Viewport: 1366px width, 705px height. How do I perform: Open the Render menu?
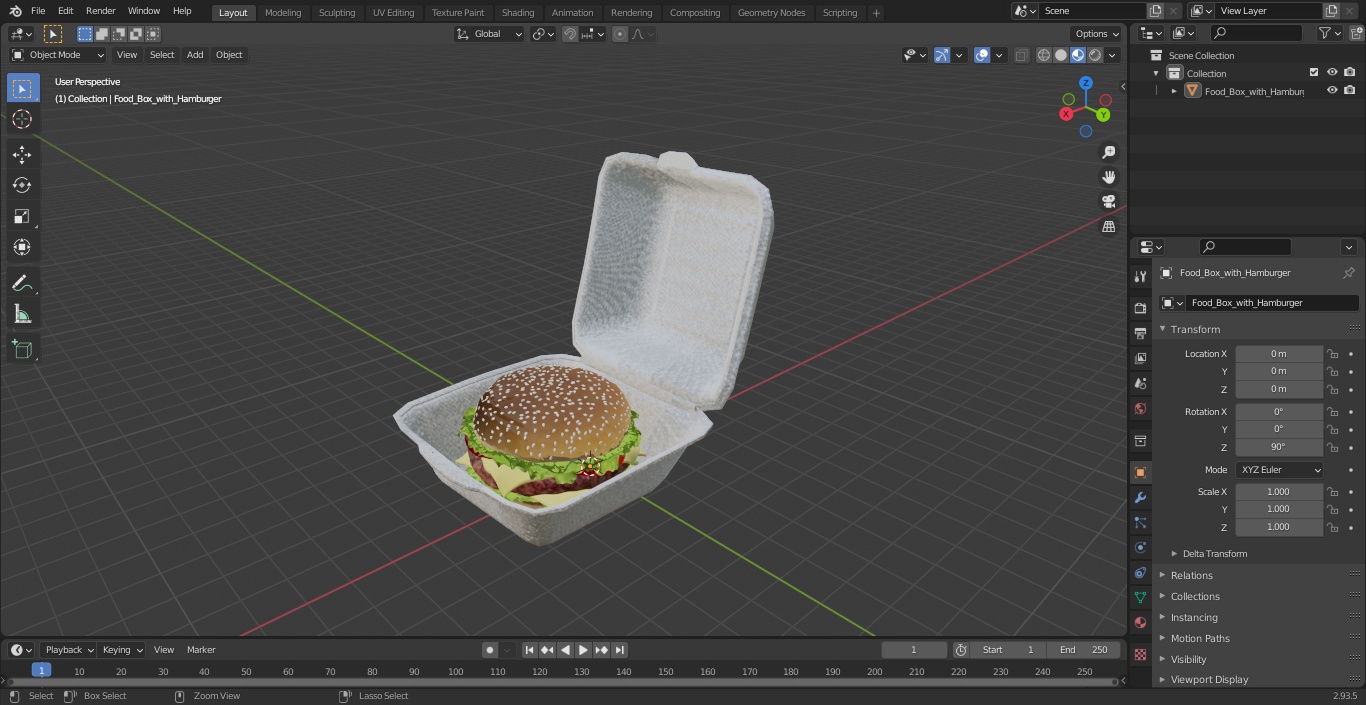(x=100, y=11)
